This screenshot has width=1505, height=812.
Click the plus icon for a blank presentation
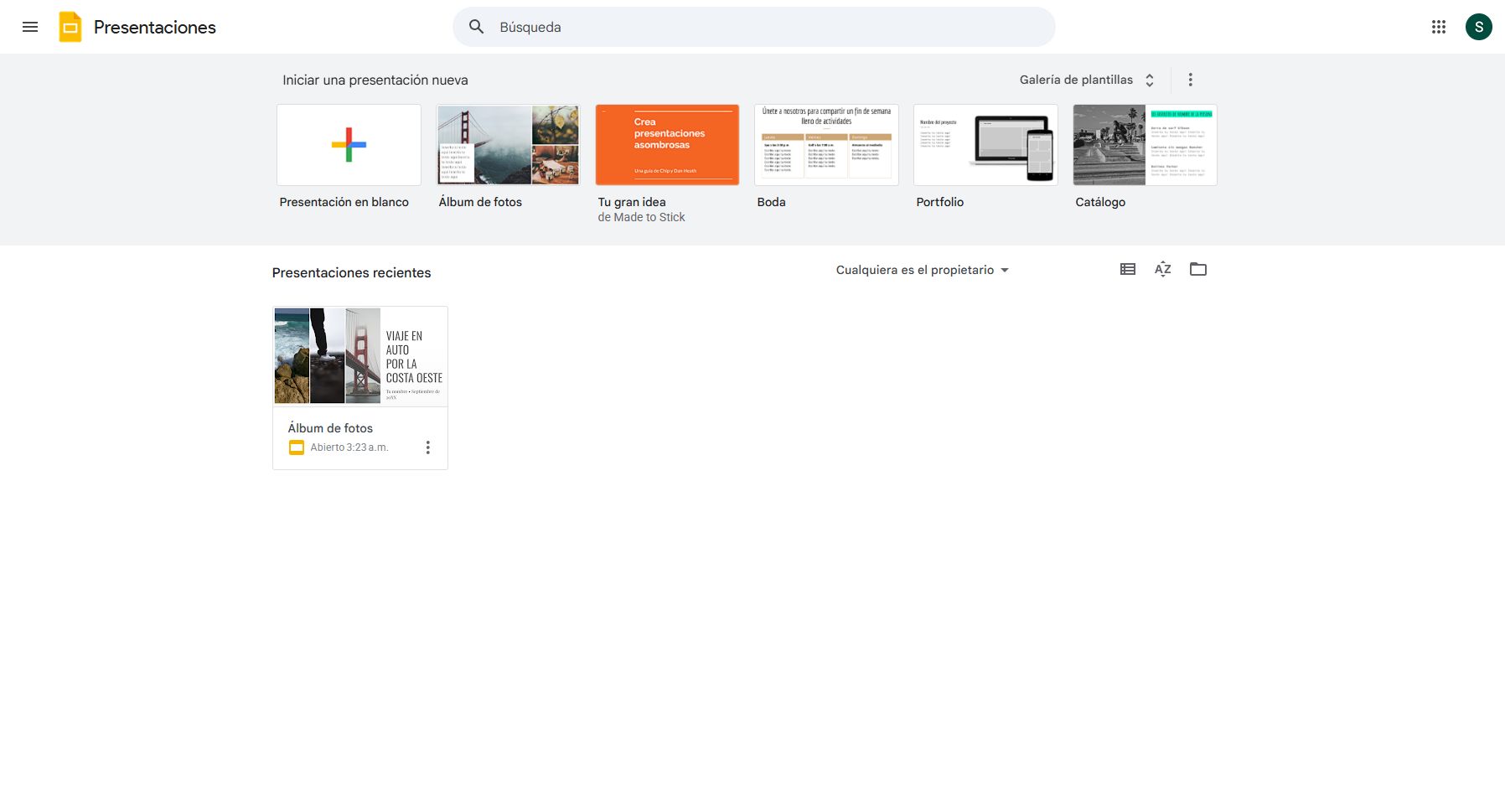[347, 144]
